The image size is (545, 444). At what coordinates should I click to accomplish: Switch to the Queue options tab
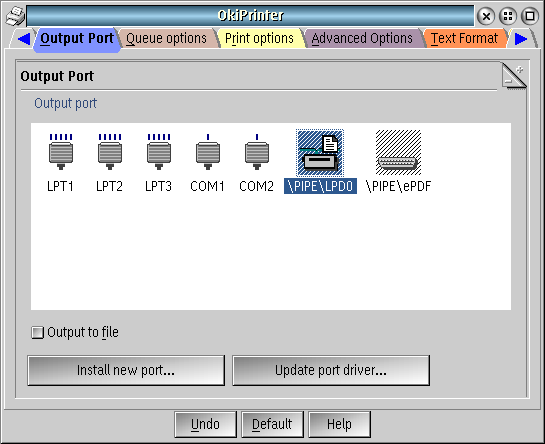(166, 38)
